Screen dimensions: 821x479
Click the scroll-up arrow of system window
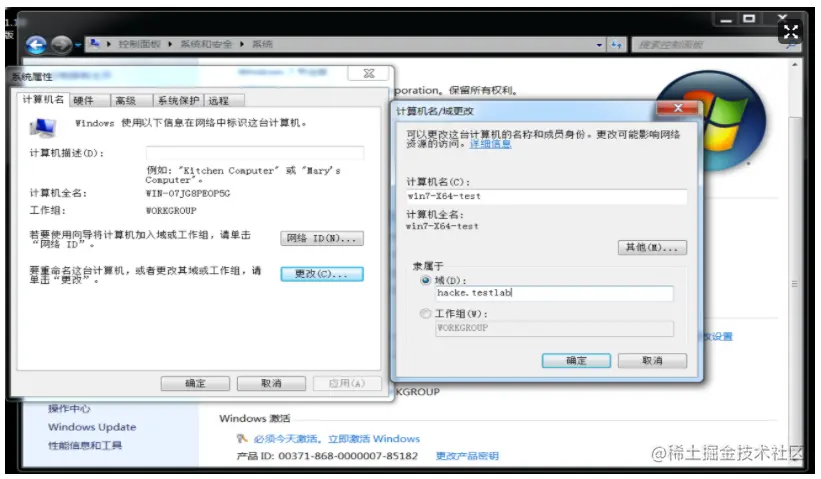(x=795, y=65)
